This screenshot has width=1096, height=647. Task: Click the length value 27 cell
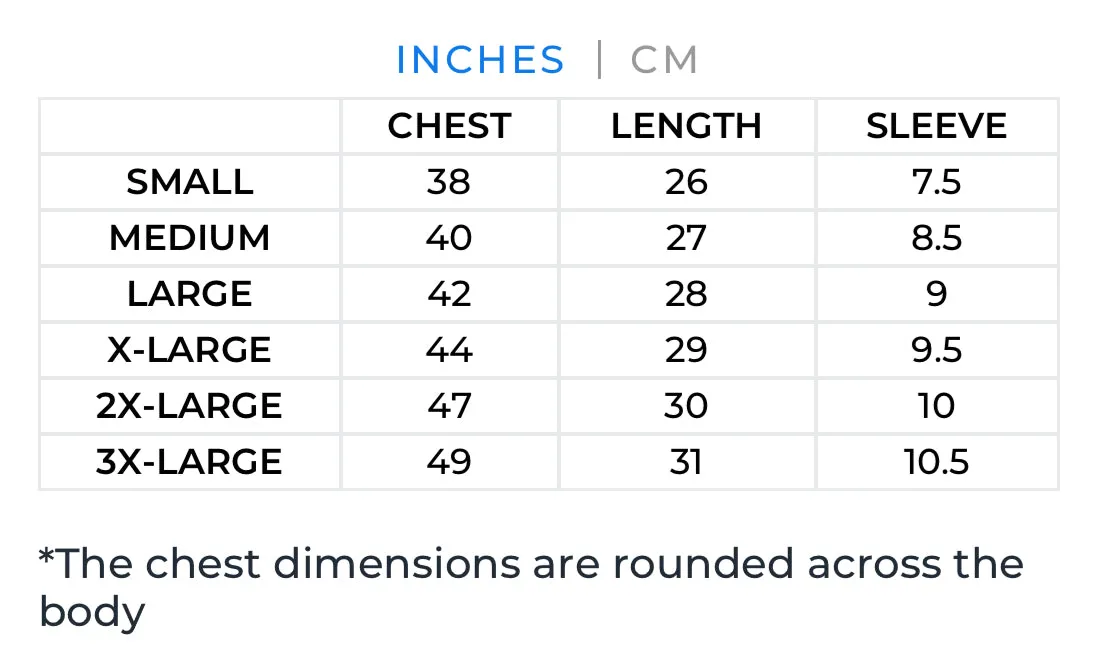686,238
